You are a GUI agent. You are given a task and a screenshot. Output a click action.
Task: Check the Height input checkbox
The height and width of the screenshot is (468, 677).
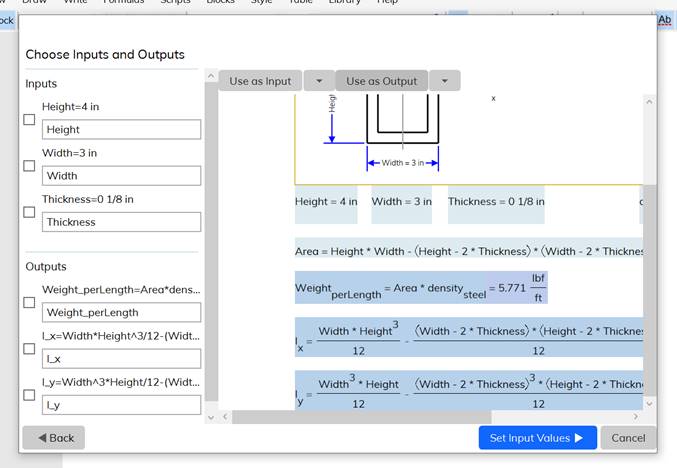[29, 120]
